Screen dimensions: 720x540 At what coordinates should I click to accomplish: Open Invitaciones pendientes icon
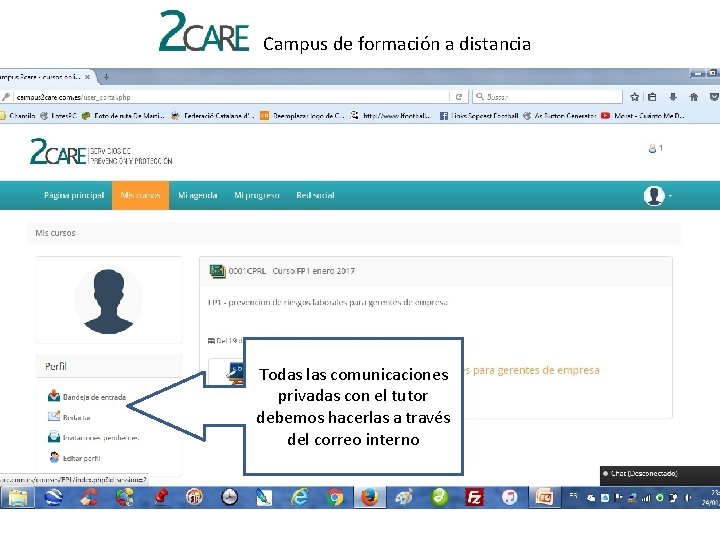tap(54, 437)
